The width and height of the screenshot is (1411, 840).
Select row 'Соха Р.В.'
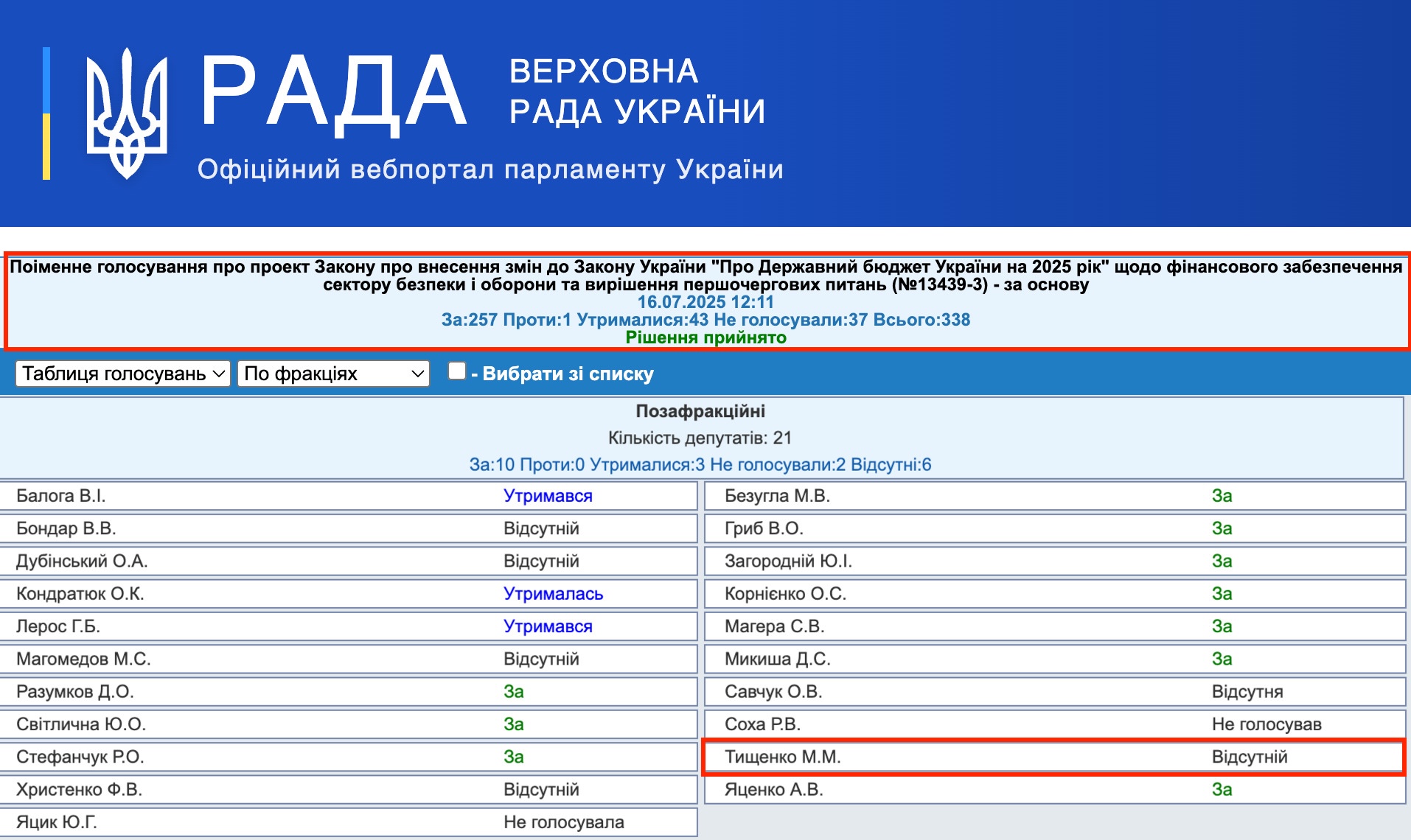(x=1055, y=724)
